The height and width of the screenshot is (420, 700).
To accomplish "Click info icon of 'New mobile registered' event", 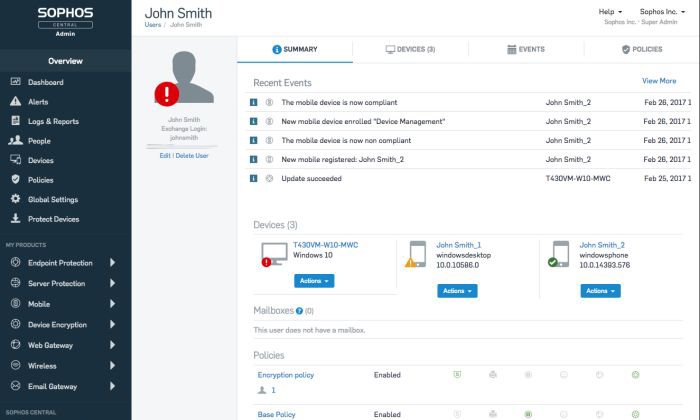I will tap(254, 159).
